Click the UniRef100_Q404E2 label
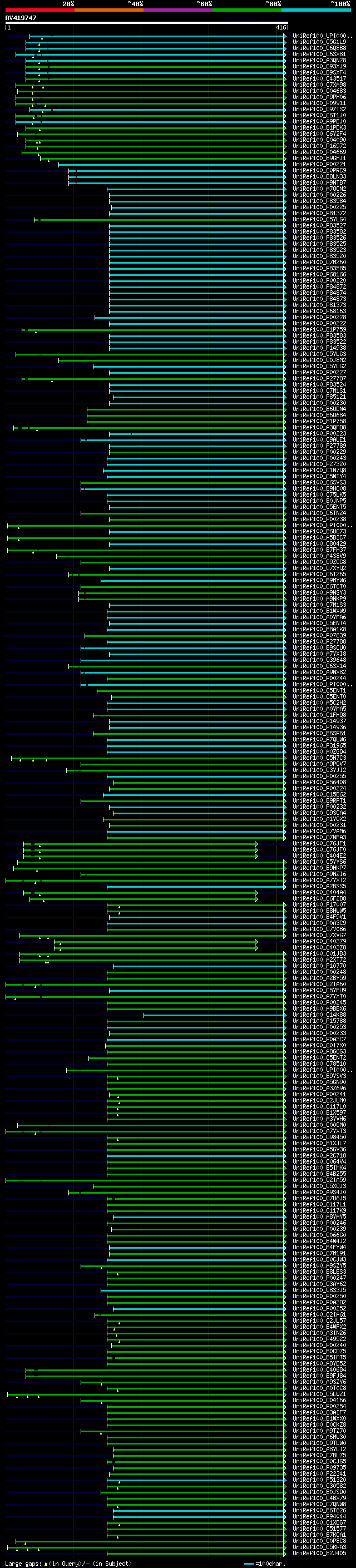 tap(319, 856)
